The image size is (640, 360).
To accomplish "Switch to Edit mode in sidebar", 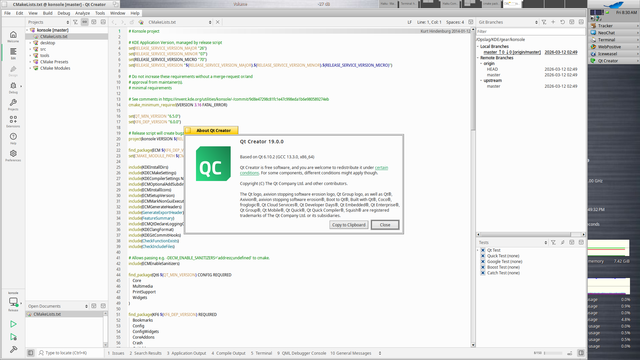I will (x=13, y=53).
